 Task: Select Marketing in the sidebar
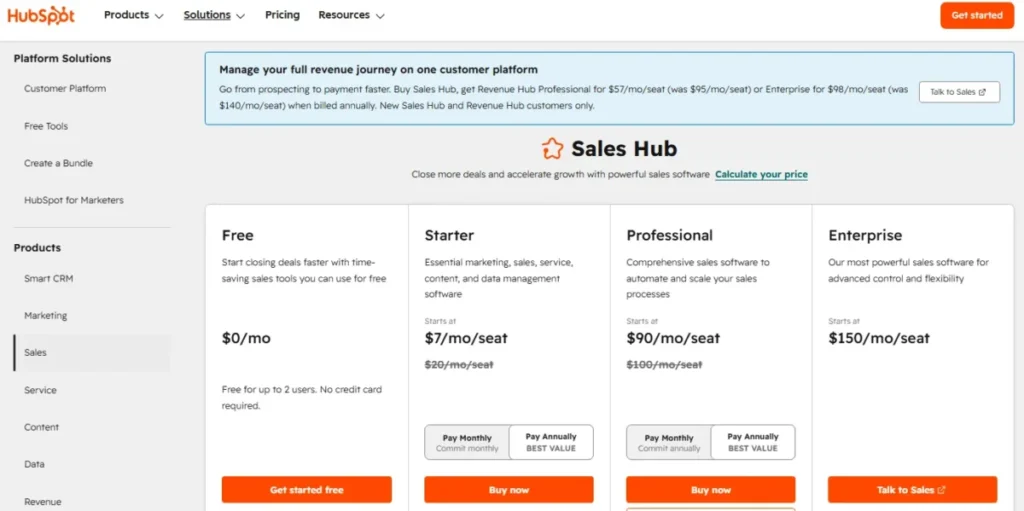click(46, 316)
